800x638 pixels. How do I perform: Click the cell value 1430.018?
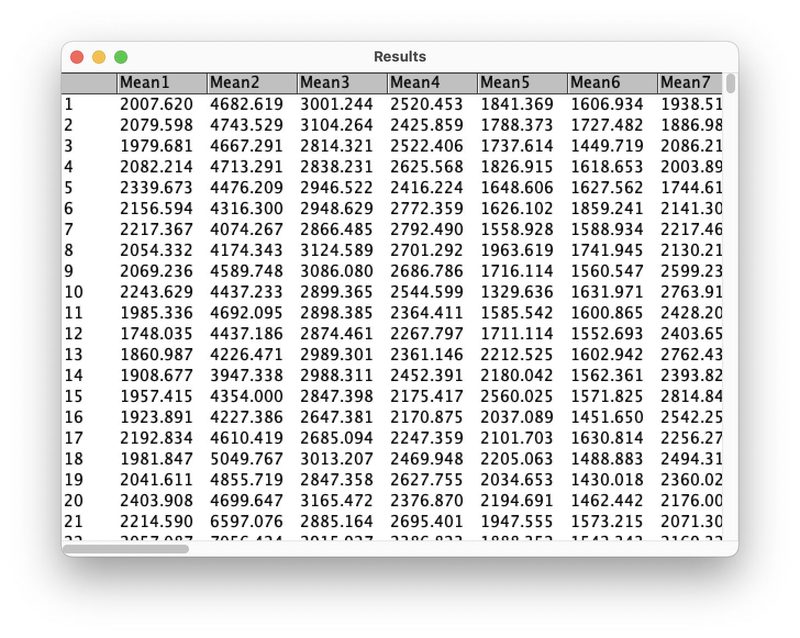pos(607,480)
